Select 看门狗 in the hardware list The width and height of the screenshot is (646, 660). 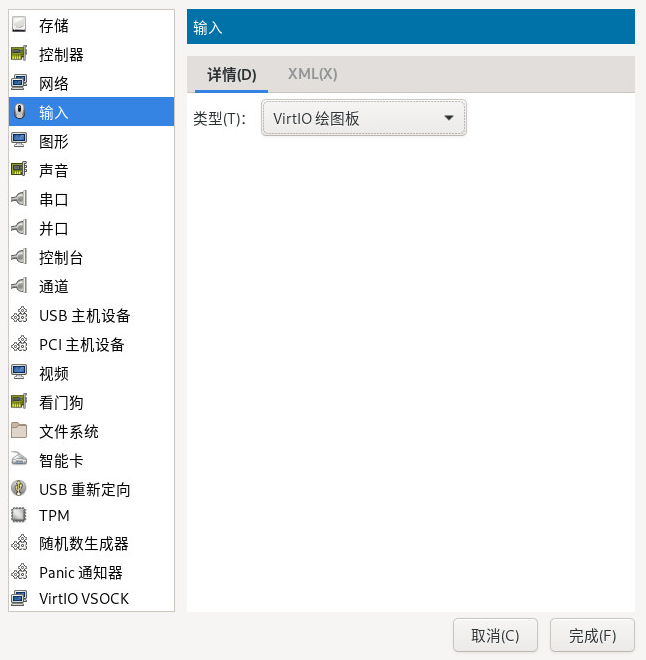tap(61, 402)
